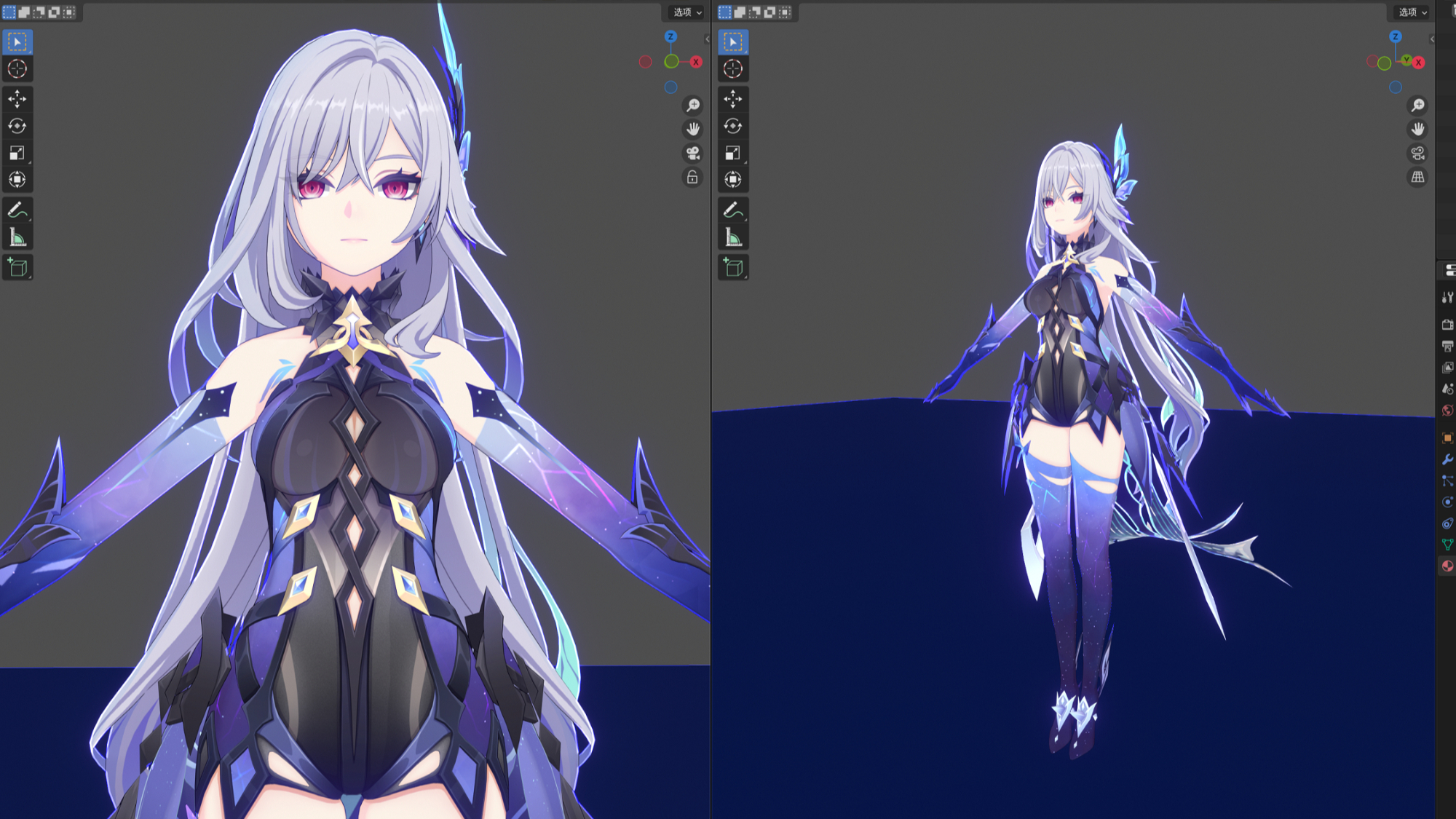Open the 选项 dropdown in left viewport
The width and height of the screenshot is (1456, 819).
pos(687,12)
